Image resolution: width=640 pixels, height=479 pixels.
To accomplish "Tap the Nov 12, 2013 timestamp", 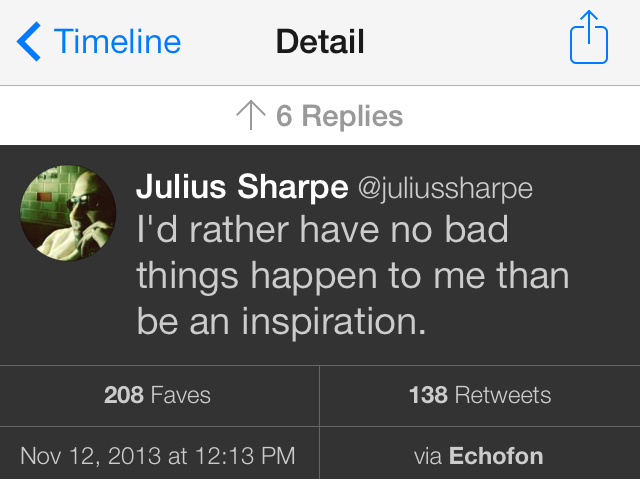I will (x=158, y=456).
